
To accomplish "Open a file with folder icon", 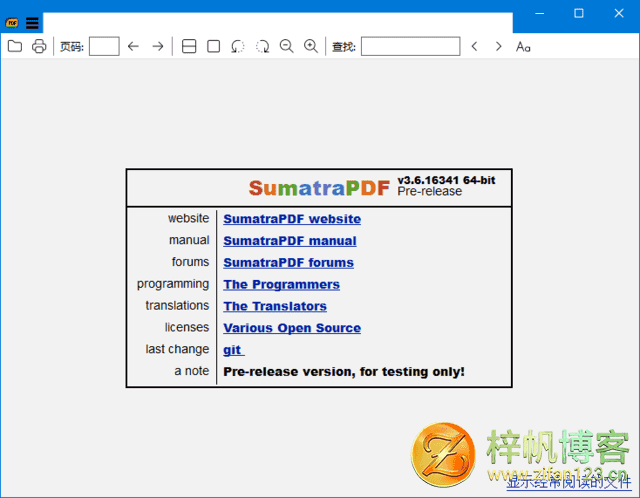I will (x=15, y=46).
